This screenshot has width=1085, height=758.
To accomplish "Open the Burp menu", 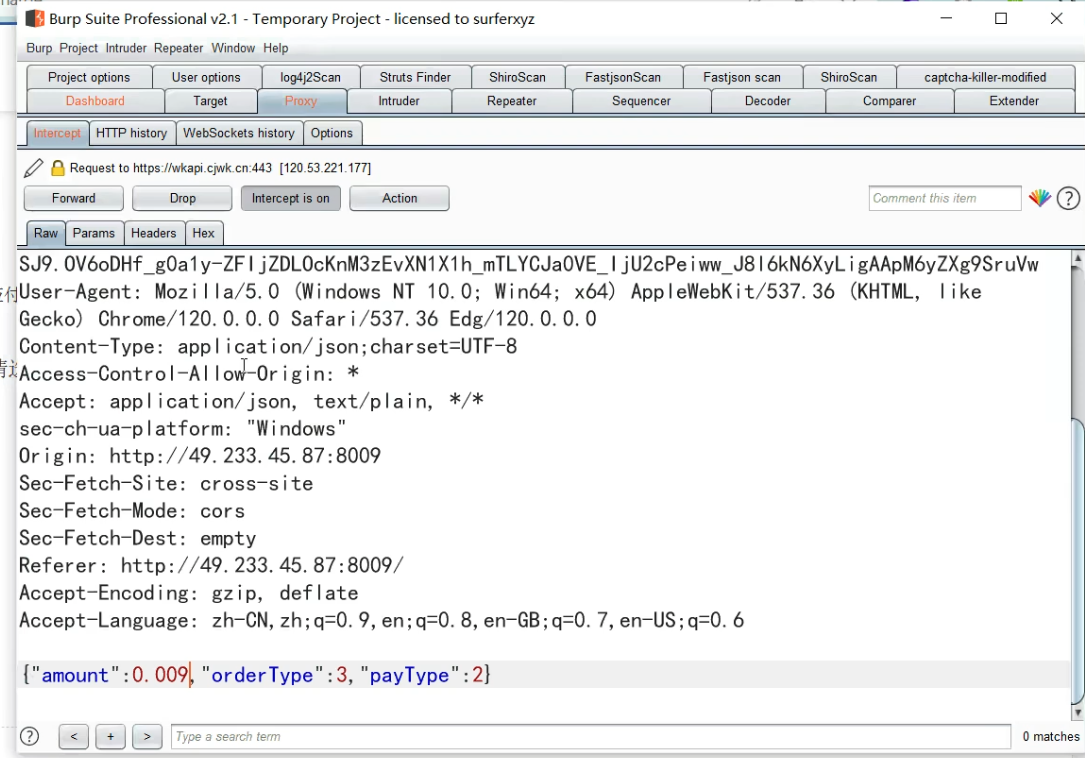I will [39, 48].
